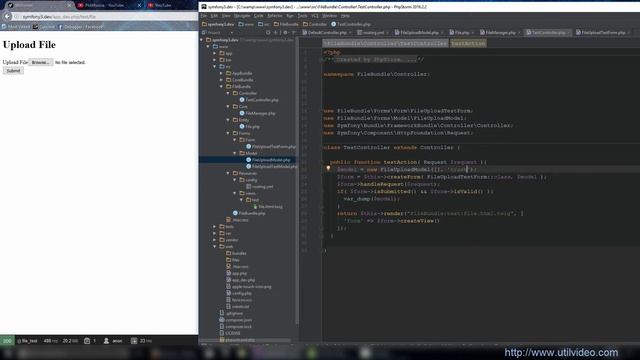Viewport: 640px width, 360px height.
Task: Expand the bin folder in project tree
Action: (215, 60)
